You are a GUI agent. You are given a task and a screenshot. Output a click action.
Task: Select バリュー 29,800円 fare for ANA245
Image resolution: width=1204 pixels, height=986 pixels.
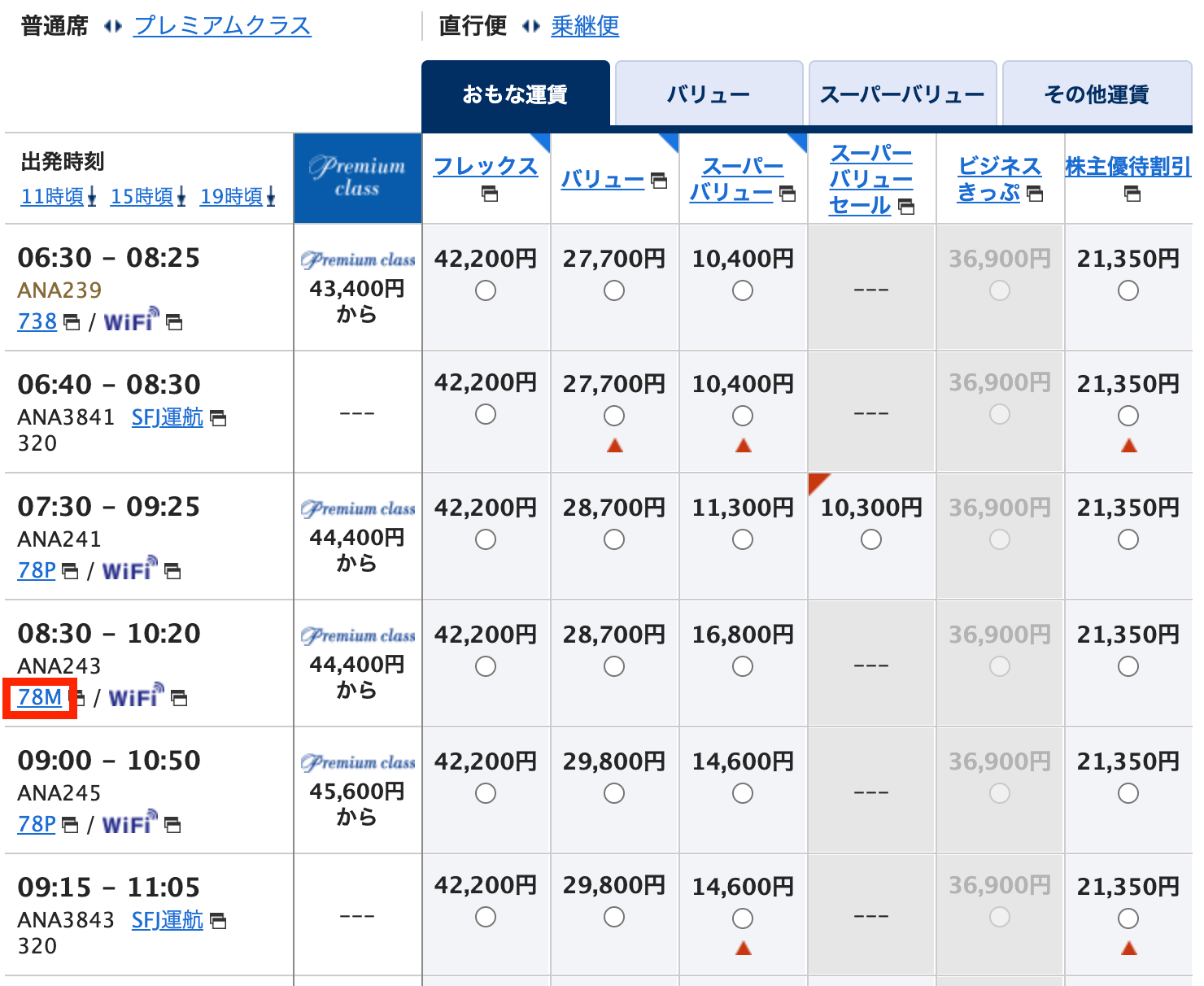[614, 793]
